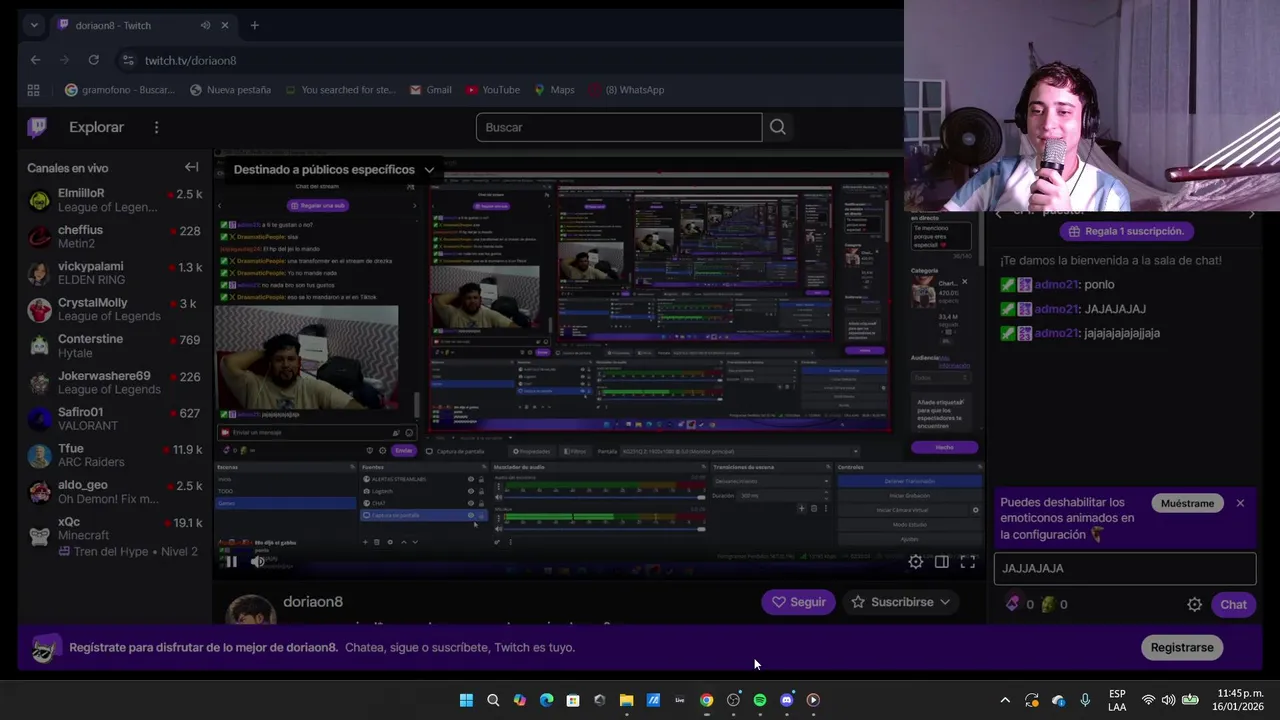Open Tfue ARC Raiders channel

pos(115,456)
